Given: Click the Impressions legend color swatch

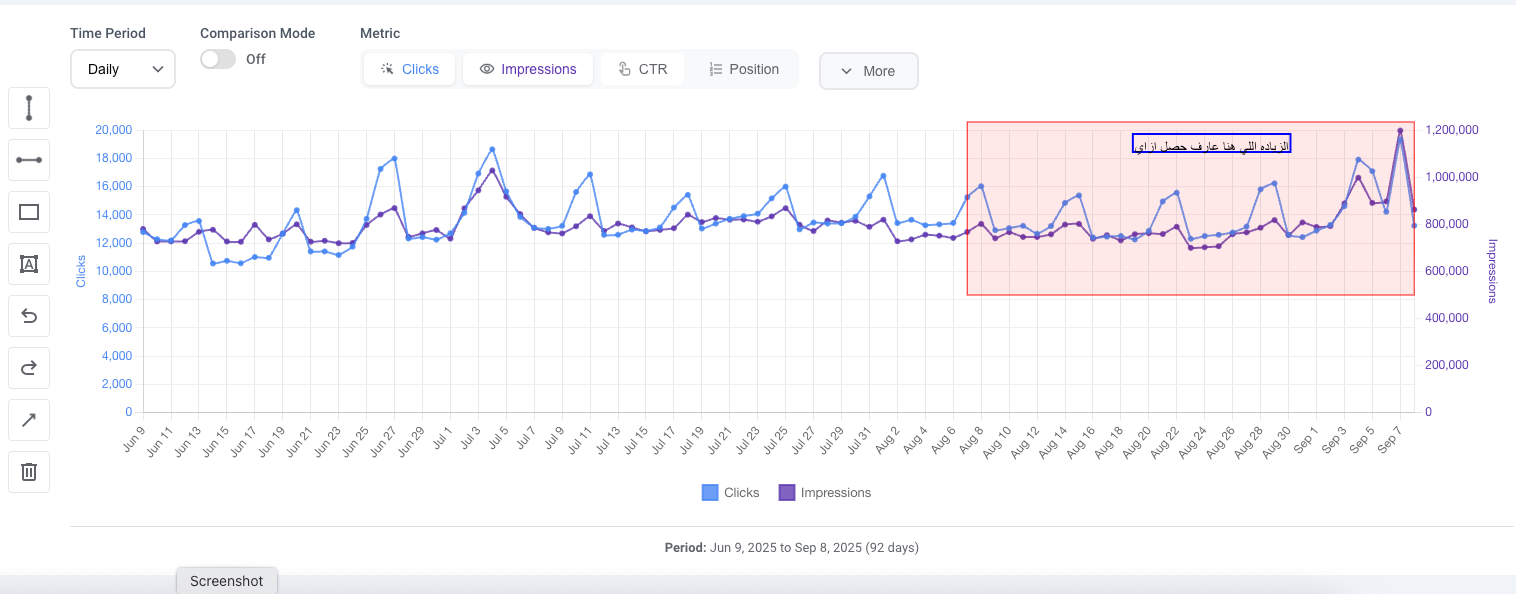Looking at the screenshot, I should pyautogui.click(x=786, y=492).
